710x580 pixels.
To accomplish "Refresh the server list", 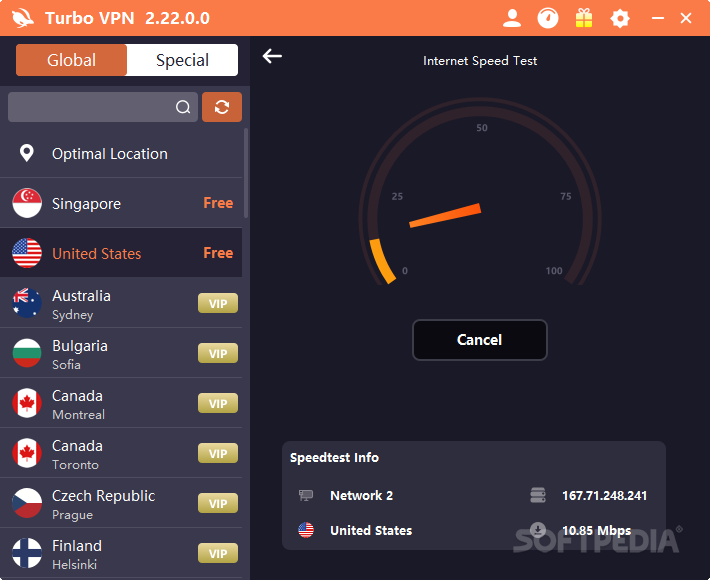I will [222, 107].
